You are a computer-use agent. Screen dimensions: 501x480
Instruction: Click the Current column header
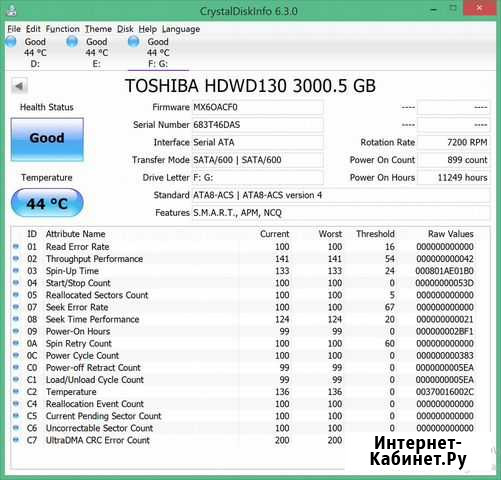coord(274,234)
